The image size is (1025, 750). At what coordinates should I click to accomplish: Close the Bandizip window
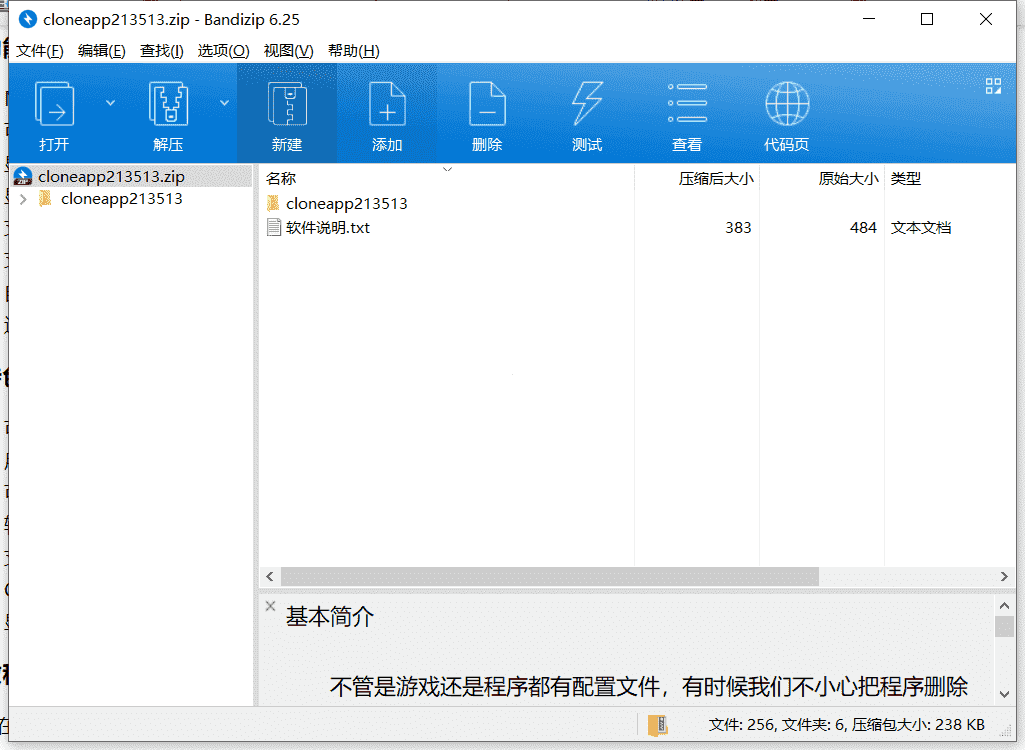[x=986, y=19]
